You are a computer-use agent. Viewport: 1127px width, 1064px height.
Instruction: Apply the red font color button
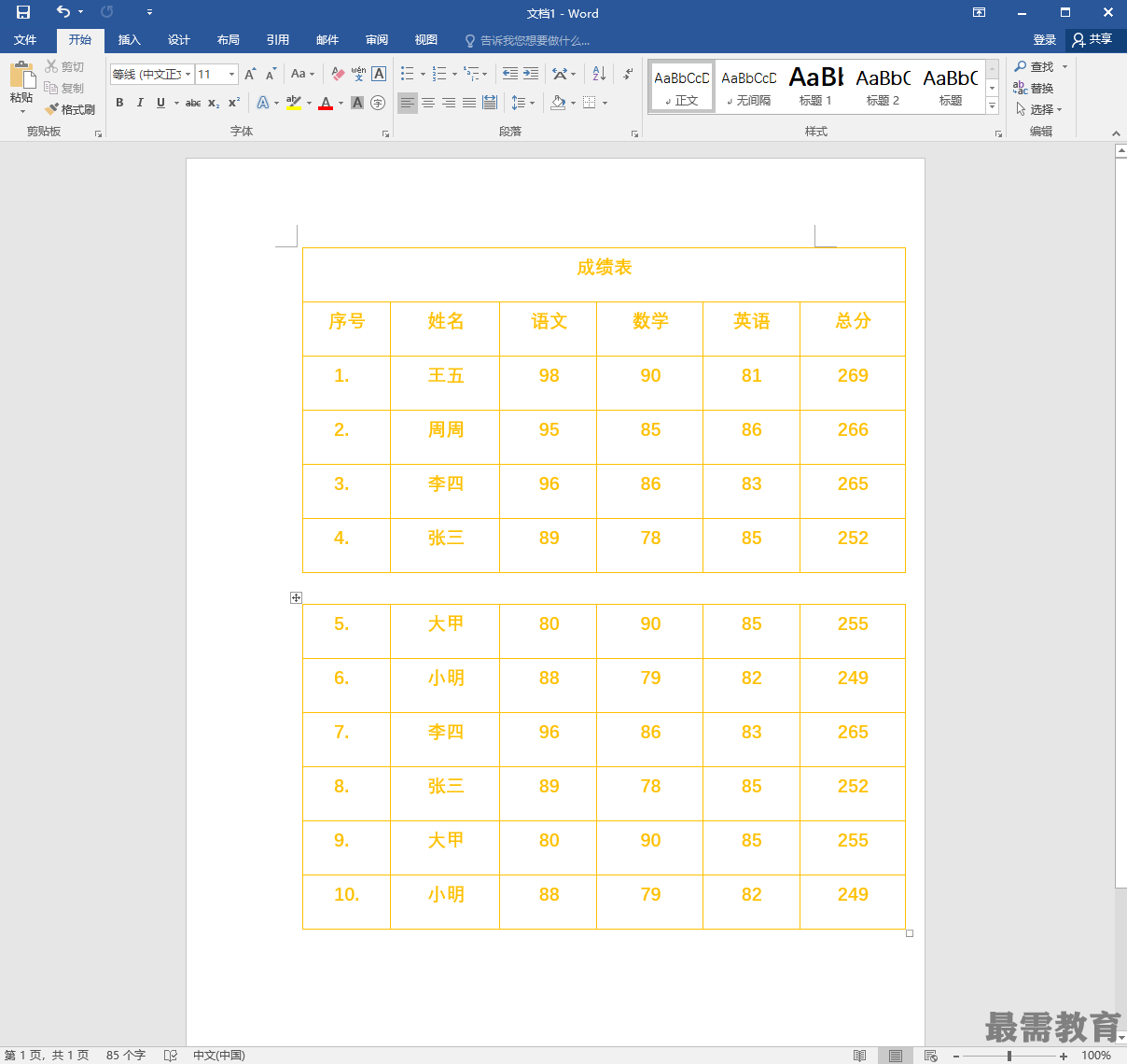click(326, 103)
